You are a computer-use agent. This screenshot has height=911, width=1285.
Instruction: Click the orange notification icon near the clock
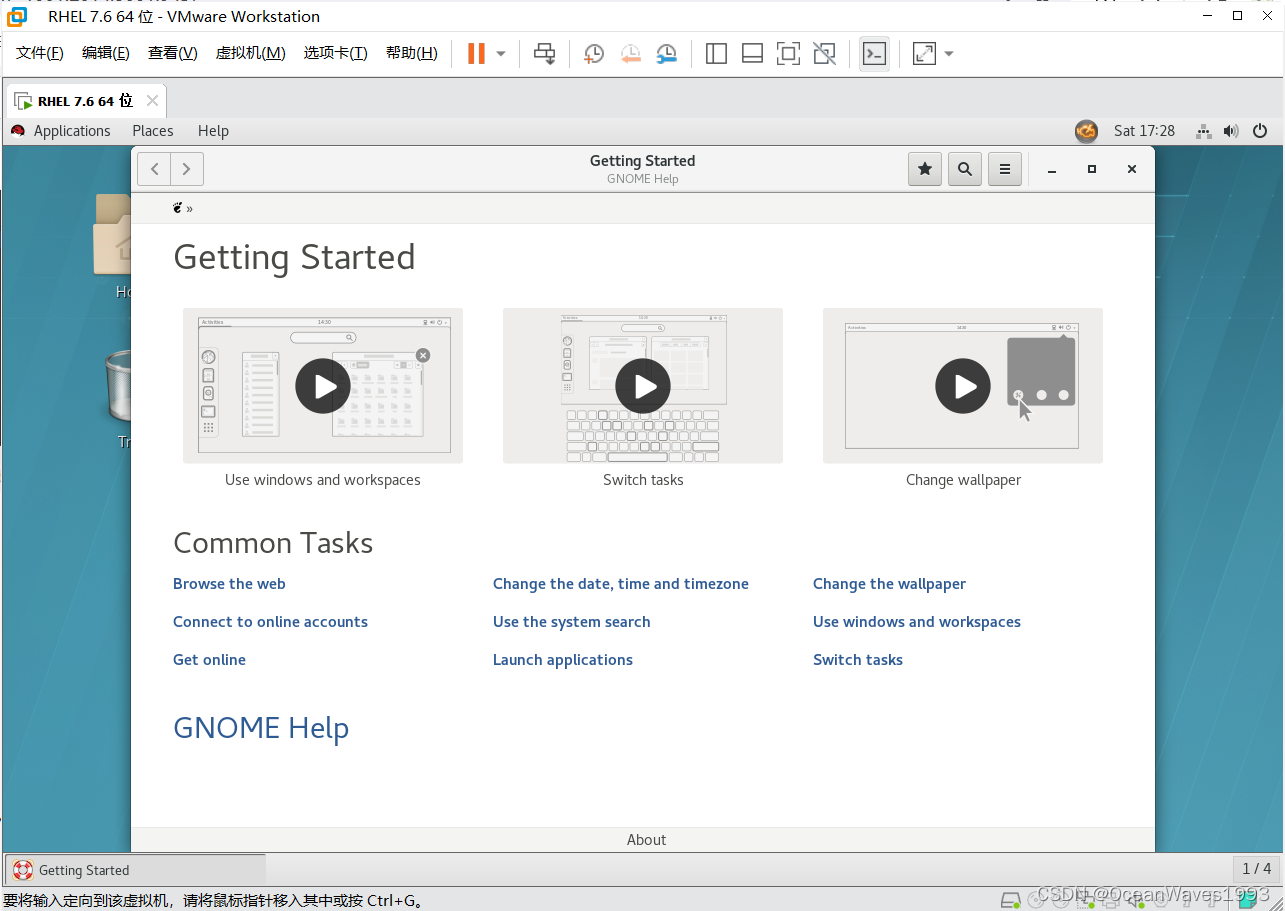click(x=1086, y=131)
